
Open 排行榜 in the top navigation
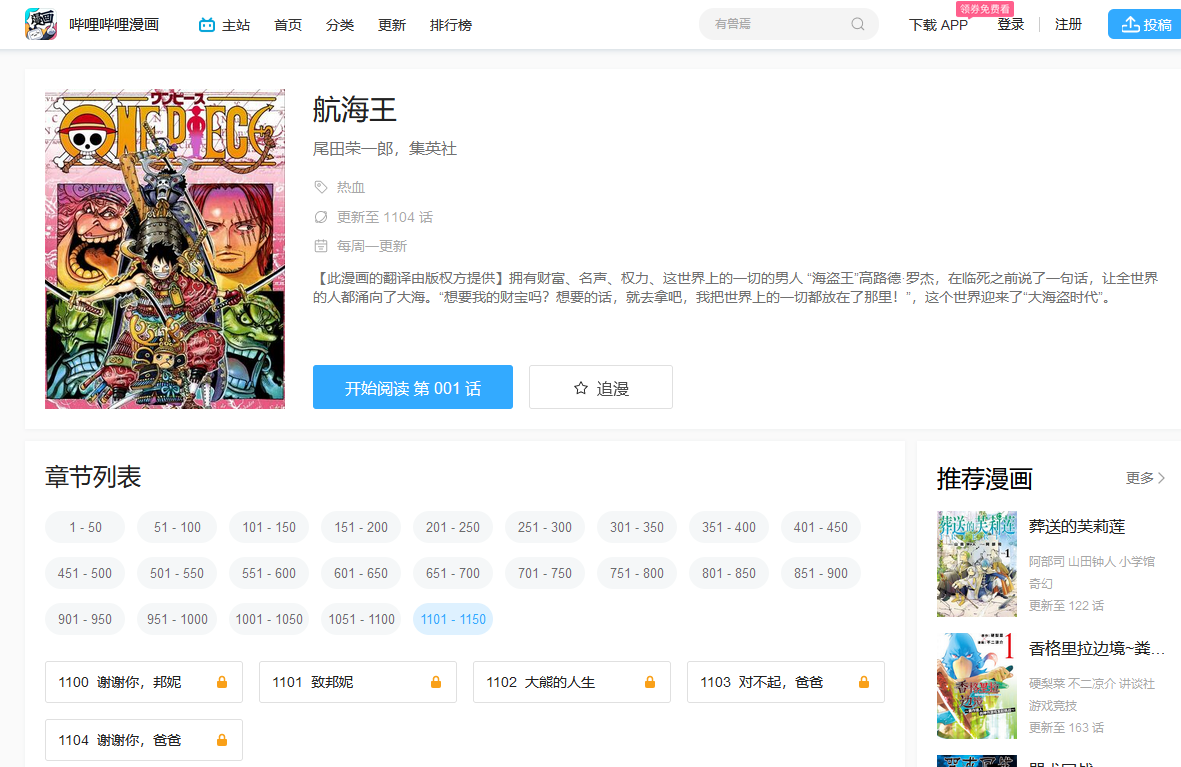click(x=450, y=25)
